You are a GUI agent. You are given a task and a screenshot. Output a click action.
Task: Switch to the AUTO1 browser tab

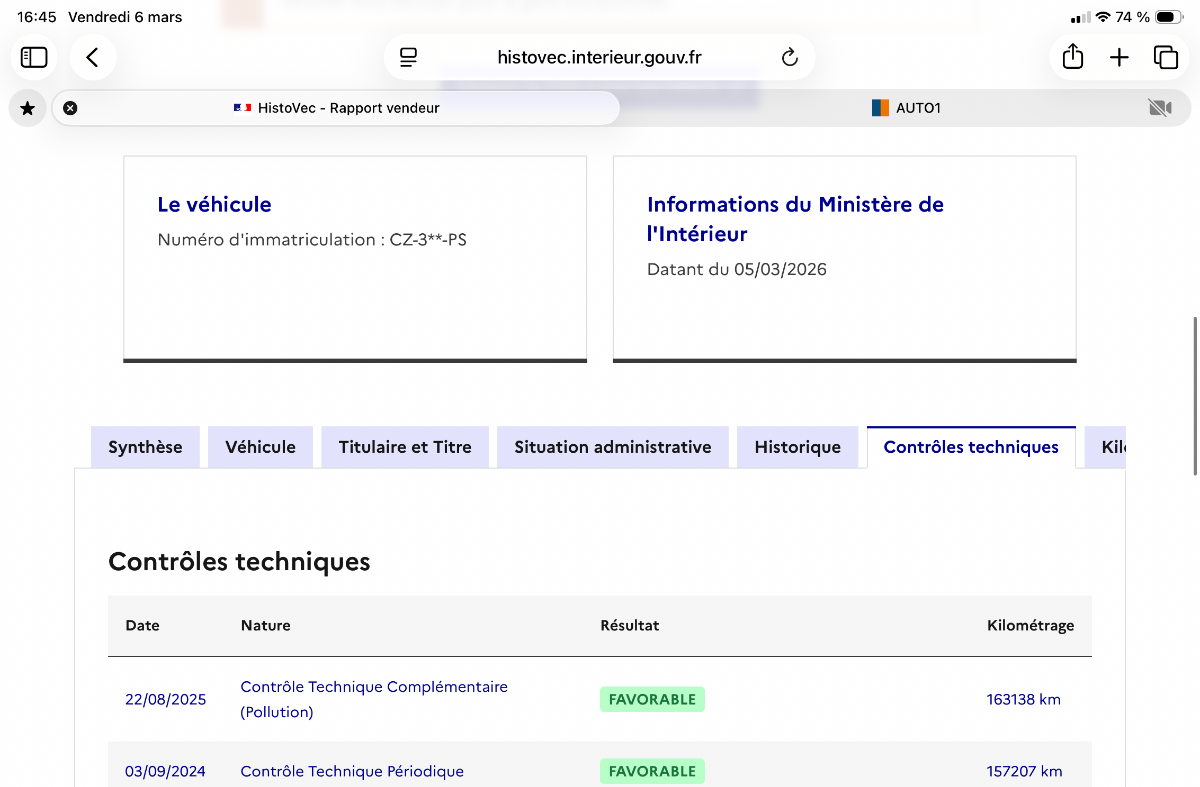pyautogui.click(x=906, y=108)
